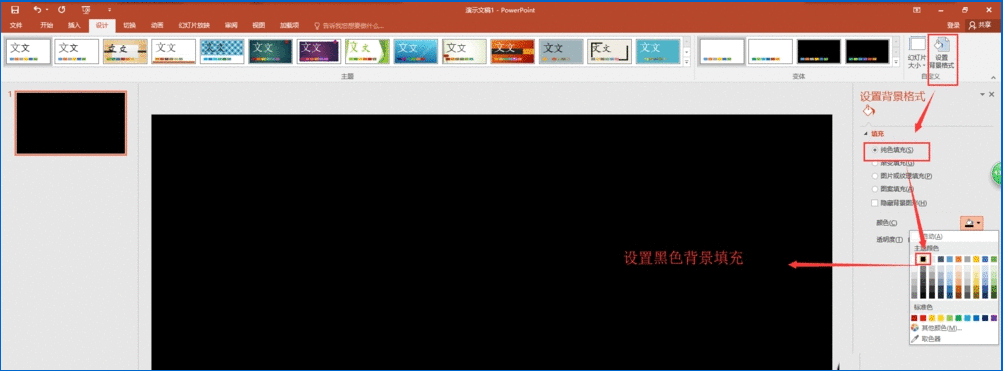Viewport: 1003px width, 371px height.
Task: Select the first white Office theme thumbnail
Action: (x=28, y=51)
